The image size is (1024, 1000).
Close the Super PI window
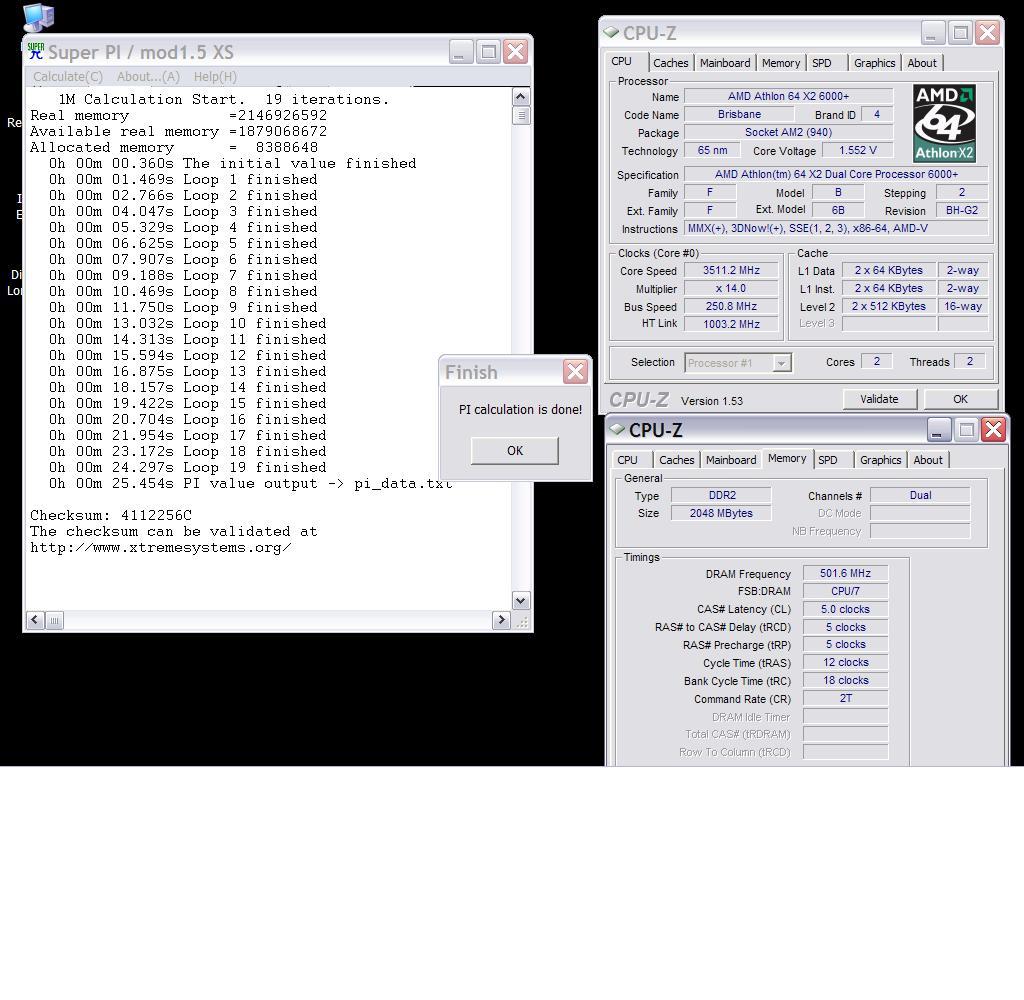click(x=516, y=52)
